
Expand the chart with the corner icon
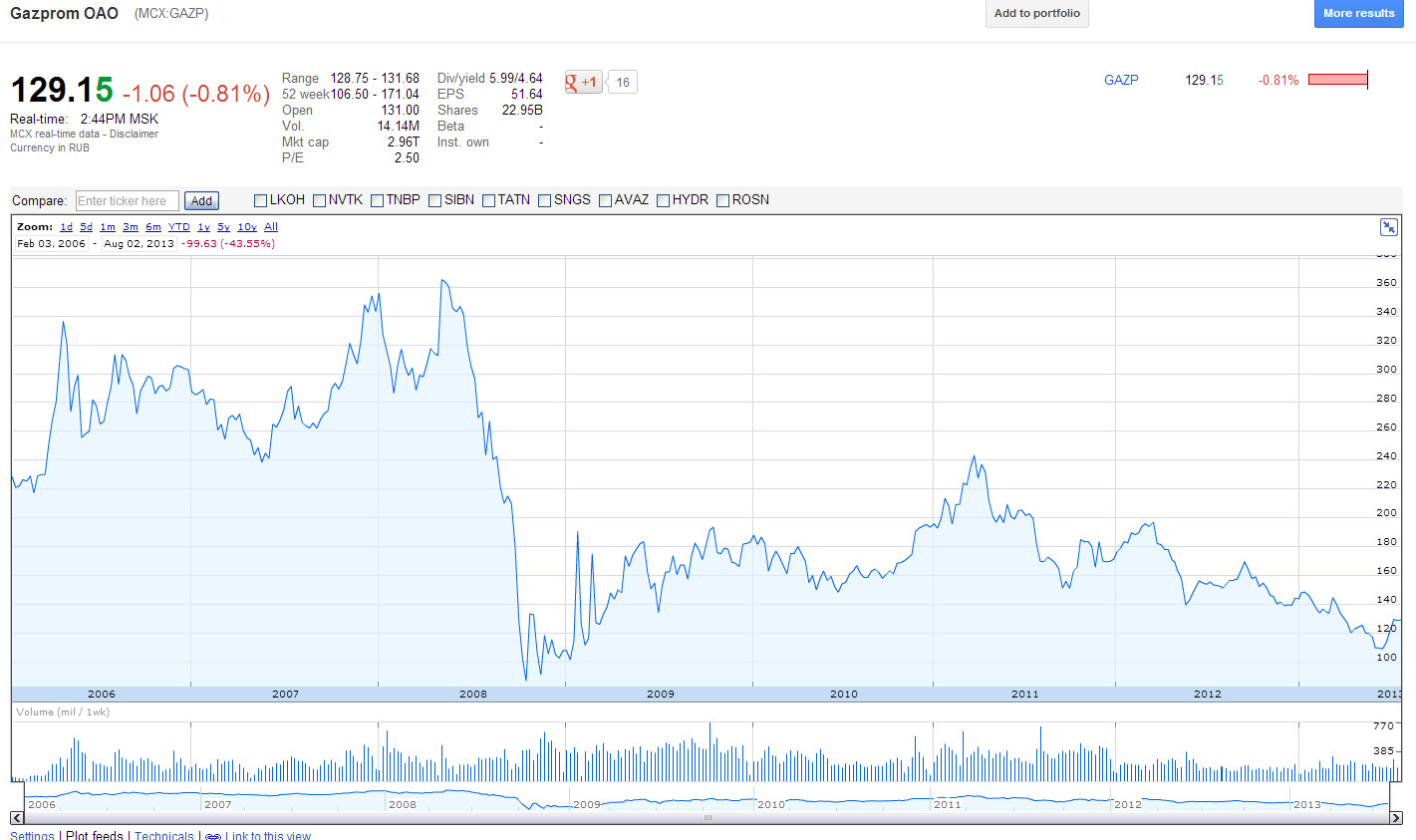[x=1388, y=227]
